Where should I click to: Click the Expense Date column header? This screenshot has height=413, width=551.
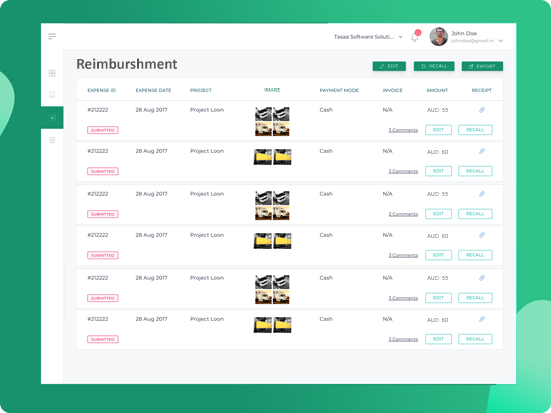153,90
